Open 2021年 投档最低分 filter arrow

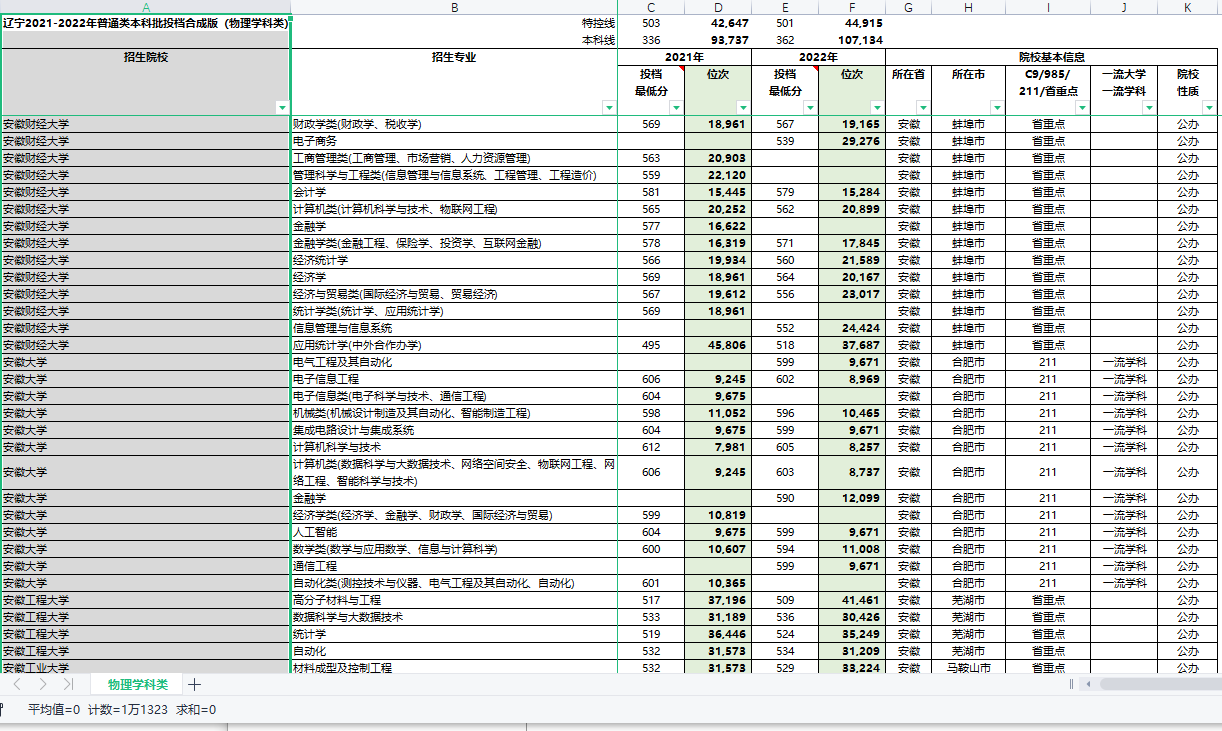676,107
